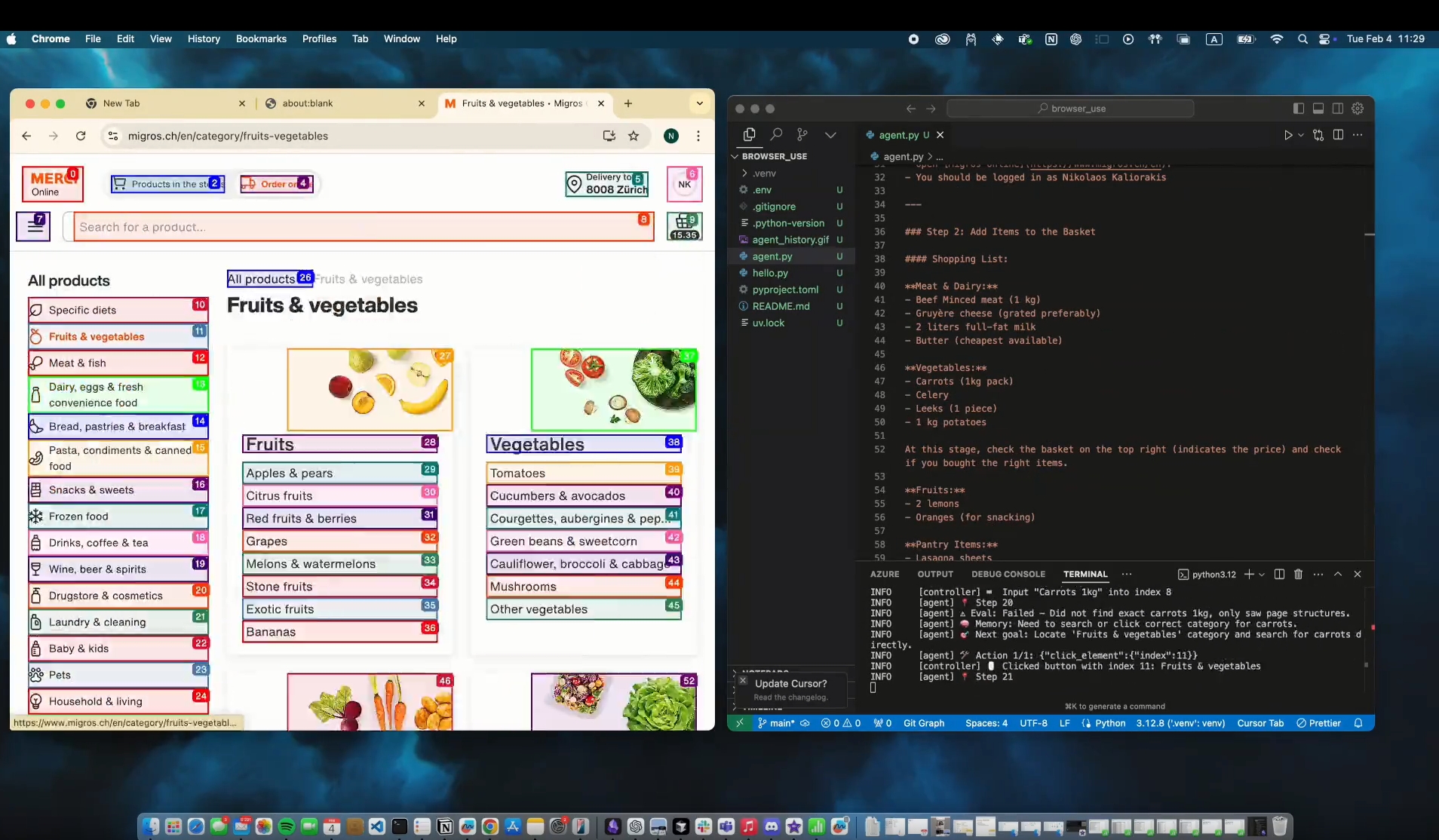Open Tomatoes category link

[584, 473]
